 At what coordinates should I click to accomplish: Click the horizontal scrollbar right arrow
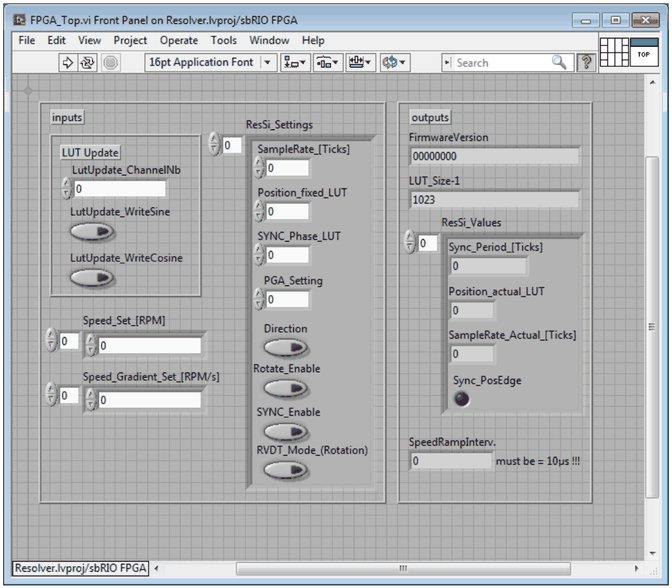pyautogui.click(x=636, y=569)
